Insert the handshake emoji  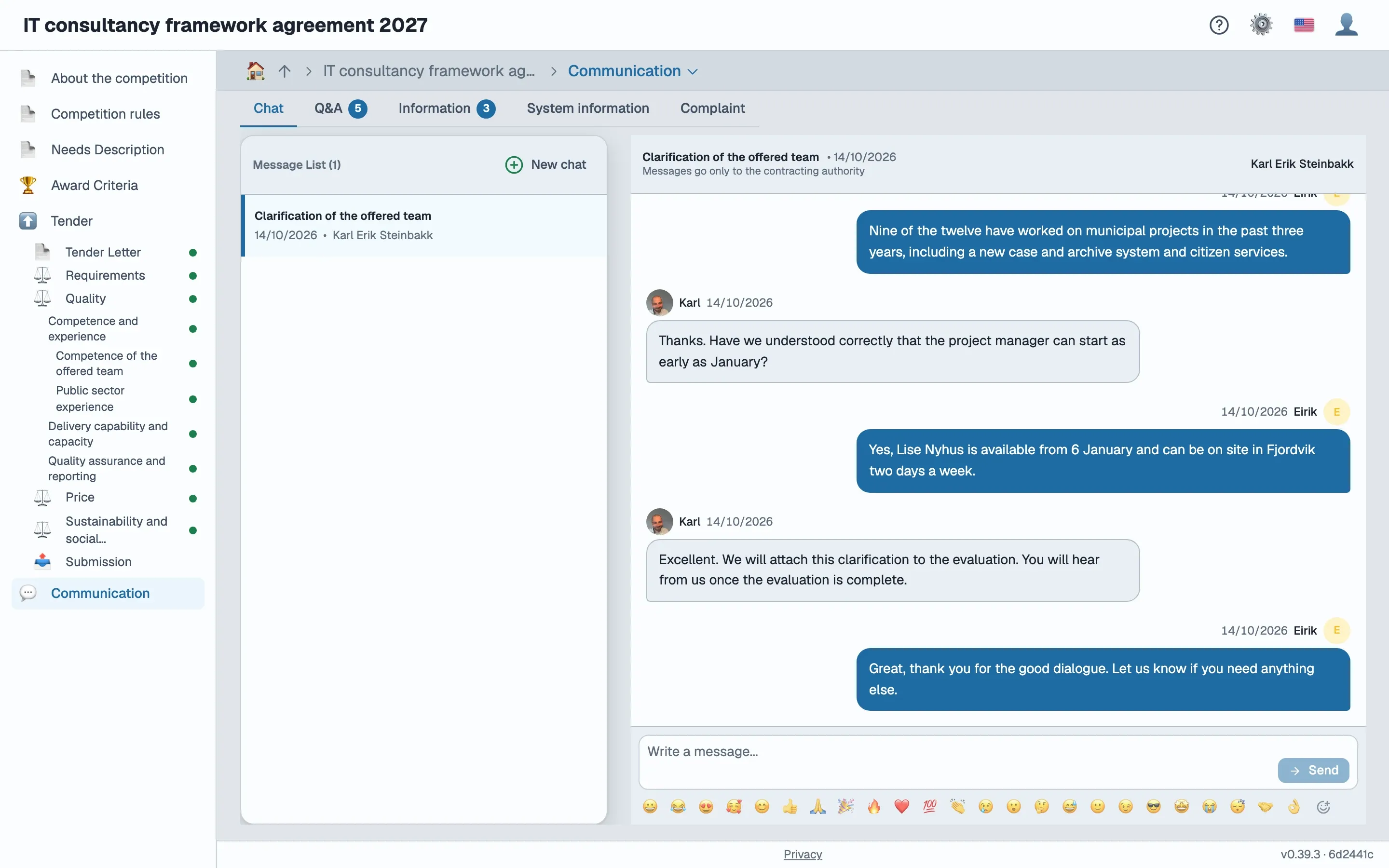click(1266, 807)
